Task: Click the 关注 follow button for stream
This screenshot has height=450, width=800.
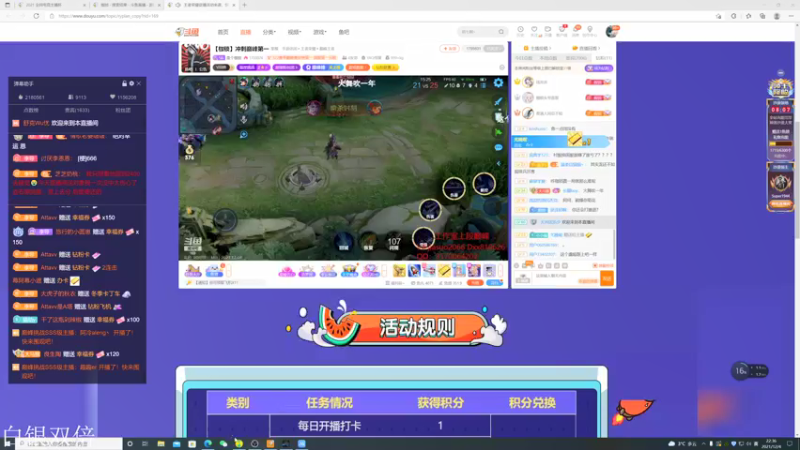Action: click(449, 48)
